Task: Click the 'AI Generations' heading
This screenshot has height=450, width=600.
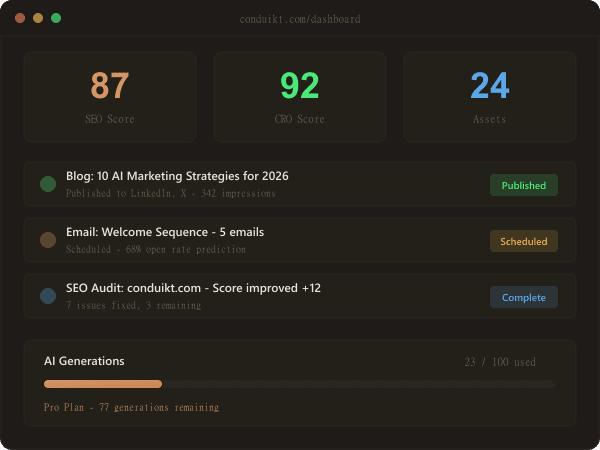Action: point(84,361)
